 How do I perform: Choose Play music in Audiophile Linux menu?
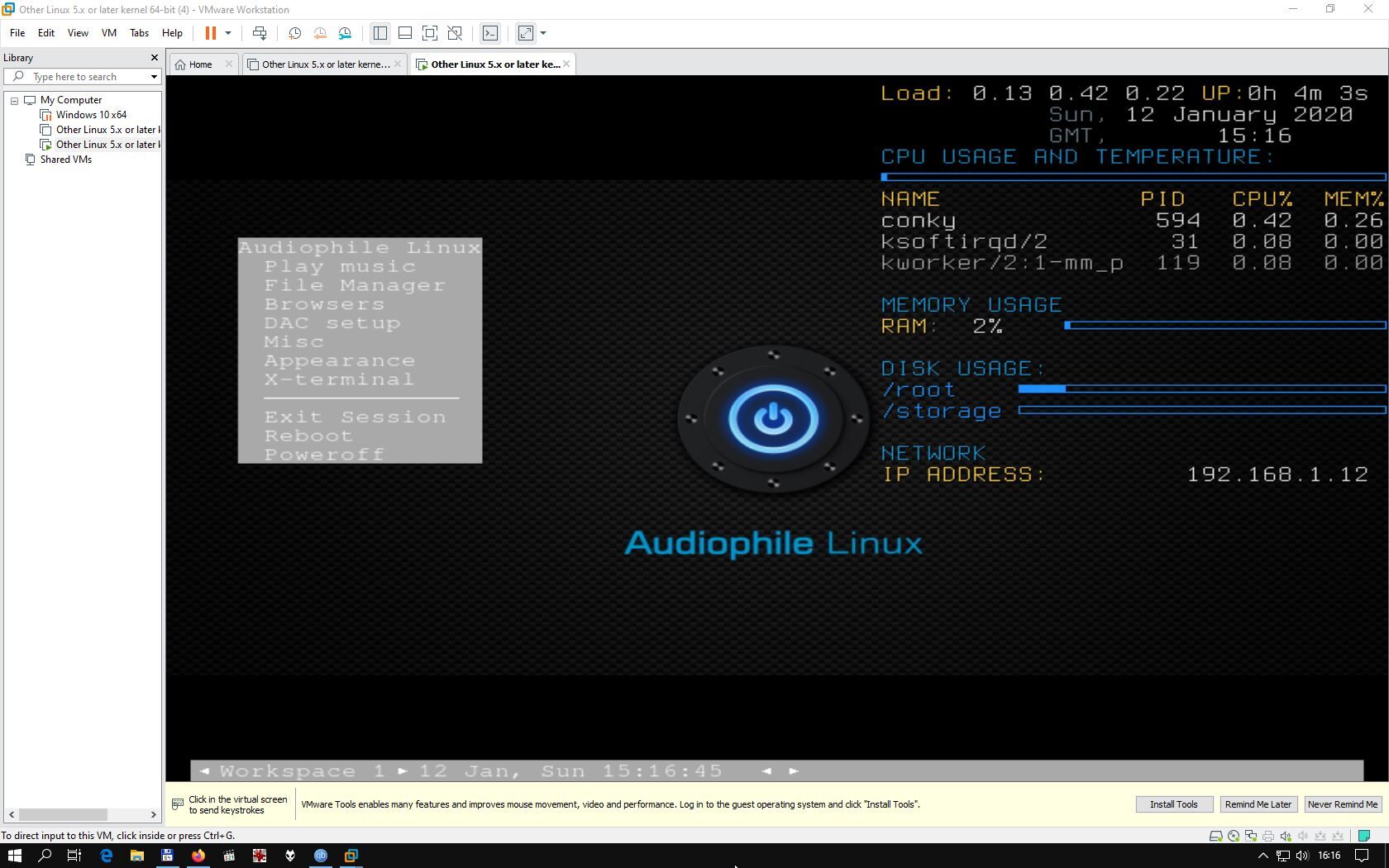(x=340, y=266)
